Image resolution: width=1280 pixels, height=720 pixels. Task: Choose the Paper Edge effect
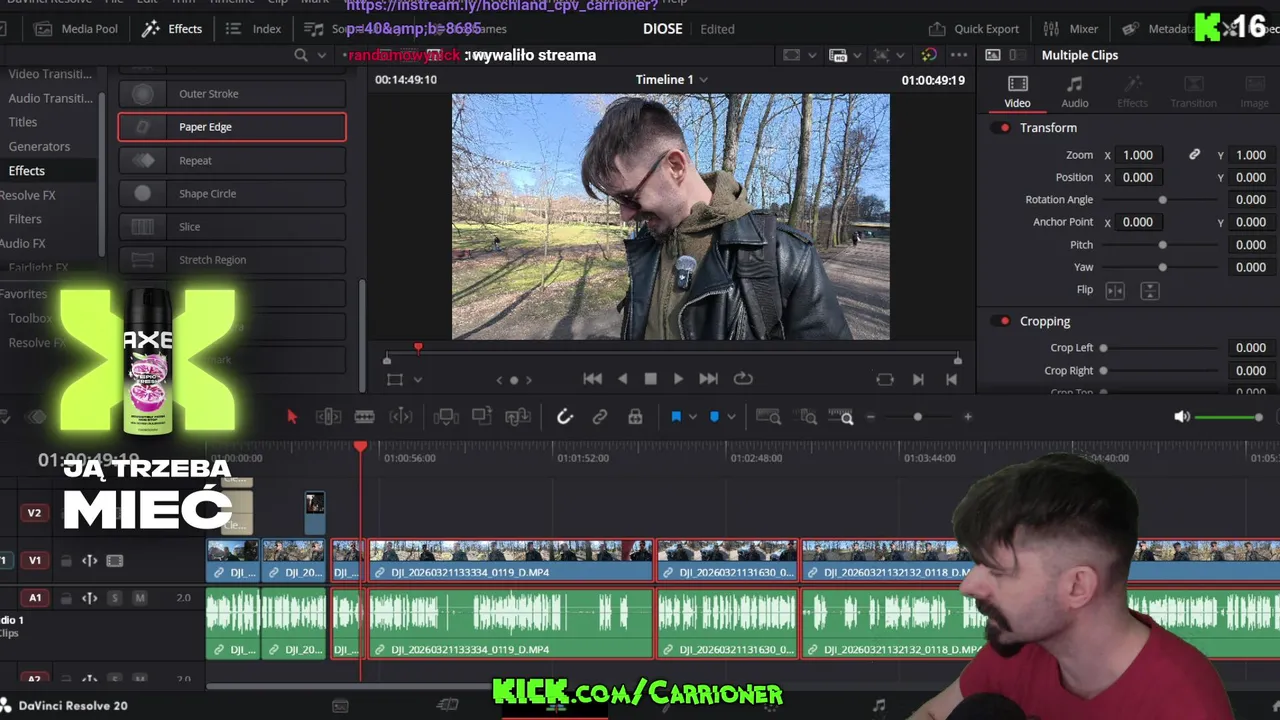(232, 127)
